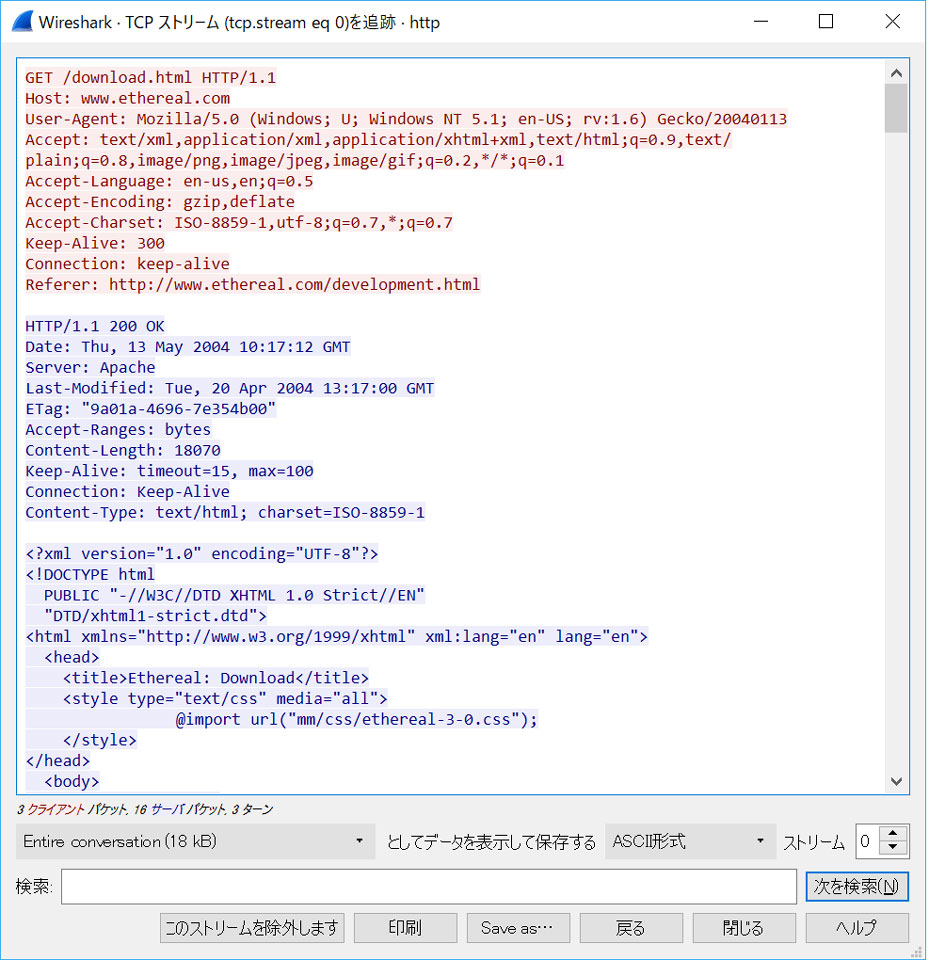Click the scrollbar down arrow
929x960 pixels.
(x=897, y=781)
